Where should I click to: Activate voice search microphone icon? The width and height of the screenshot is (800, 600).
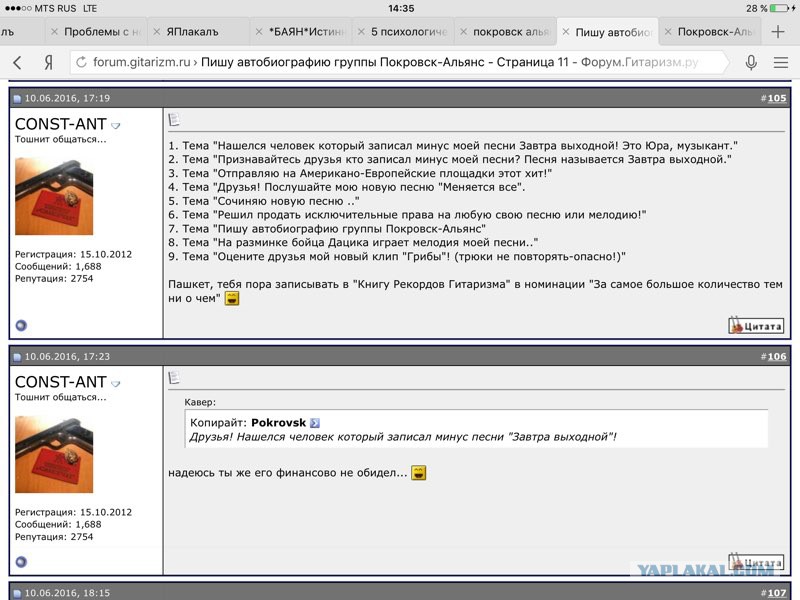click(751, 62)
